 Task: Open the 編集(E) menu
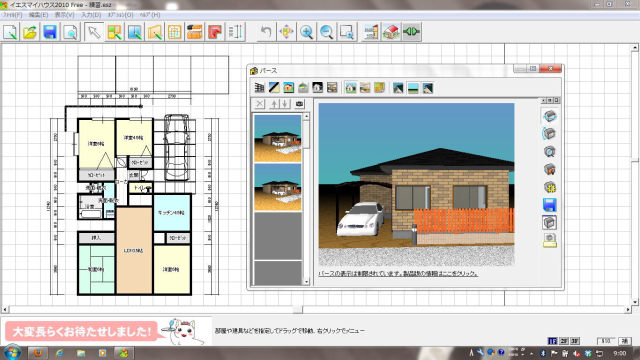38,15
